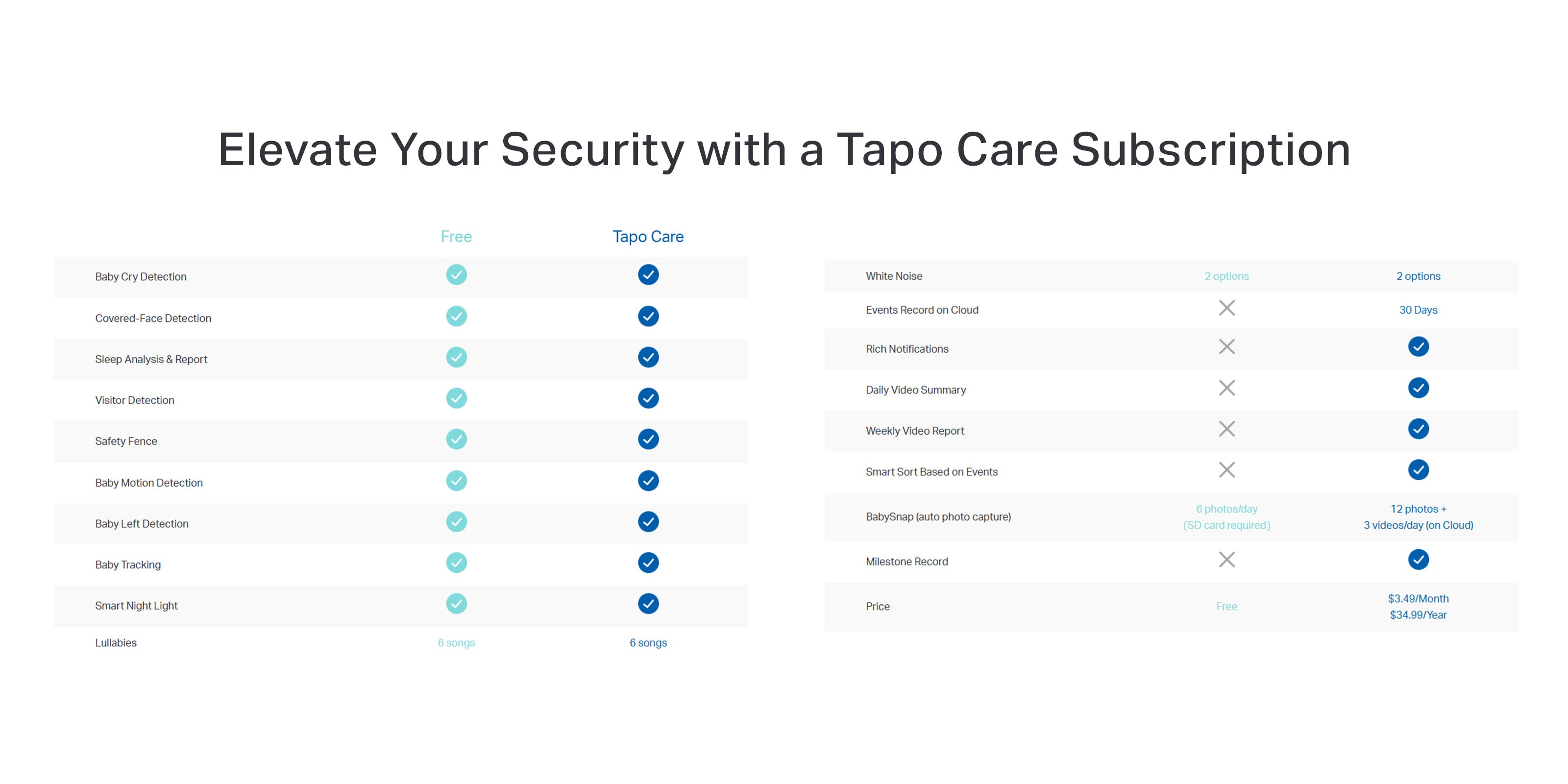The width and height of the screenshot is (1568, 784).
Task: Click the $3.49/Month price text
Action: coord(1418,598)
